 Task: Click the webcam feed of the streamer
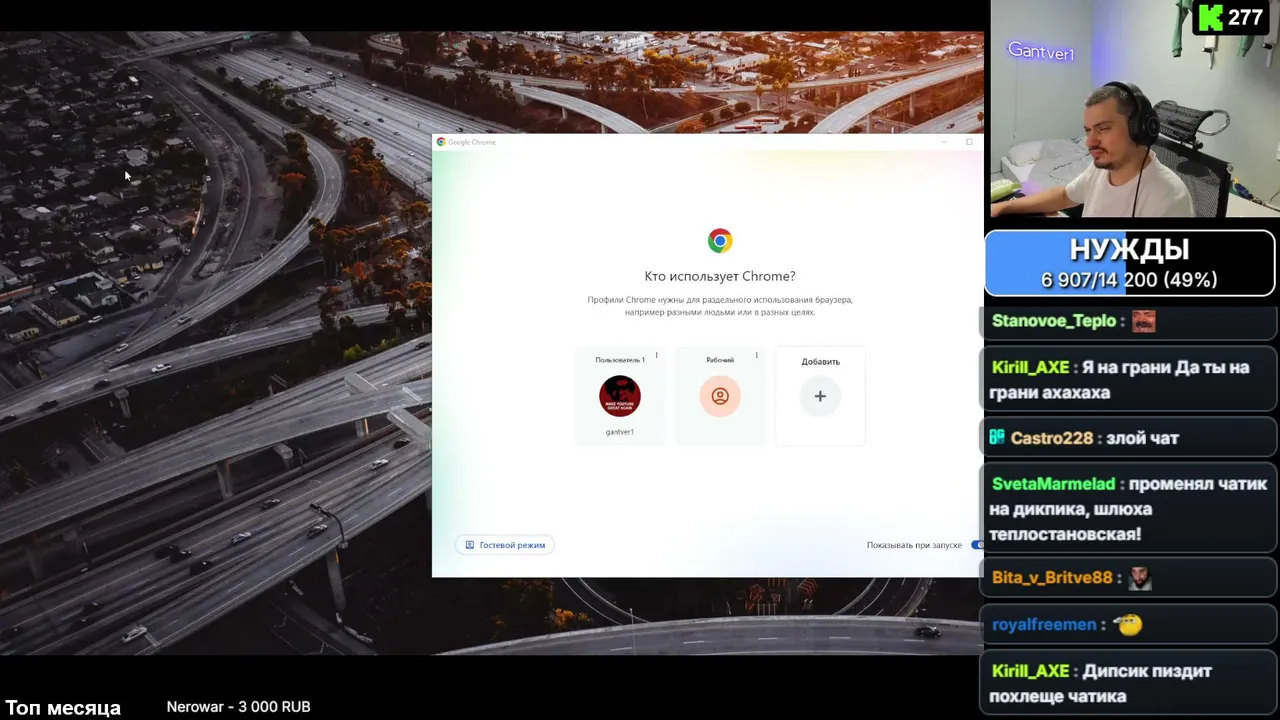tap(1135, 108)
